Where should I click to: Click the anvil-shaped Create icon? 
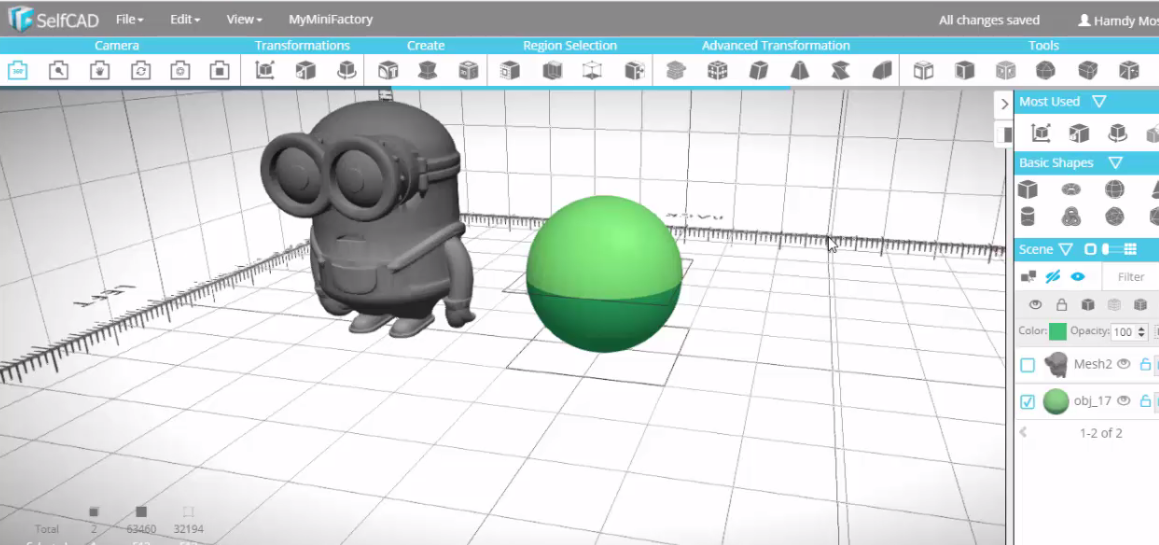click(427, 71)
